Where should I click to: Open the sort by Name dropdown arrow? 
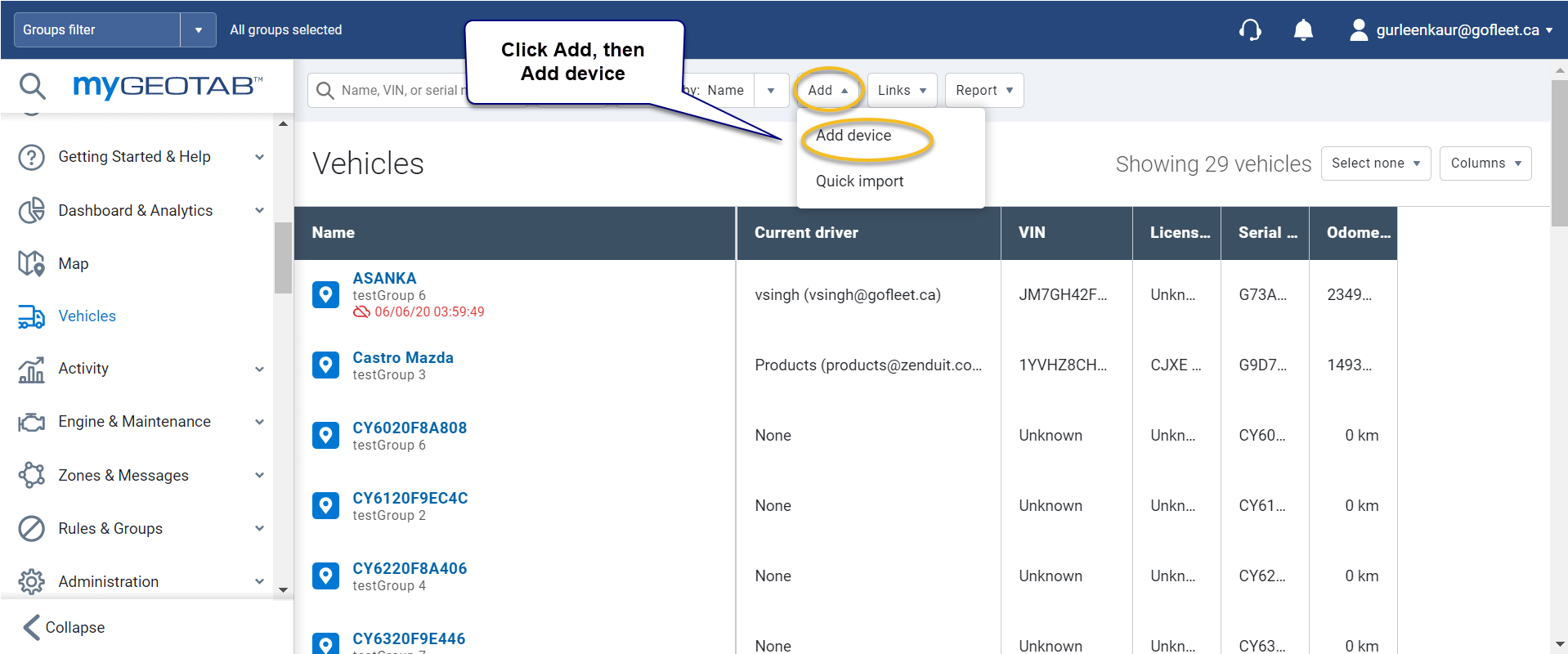point(771,90)
